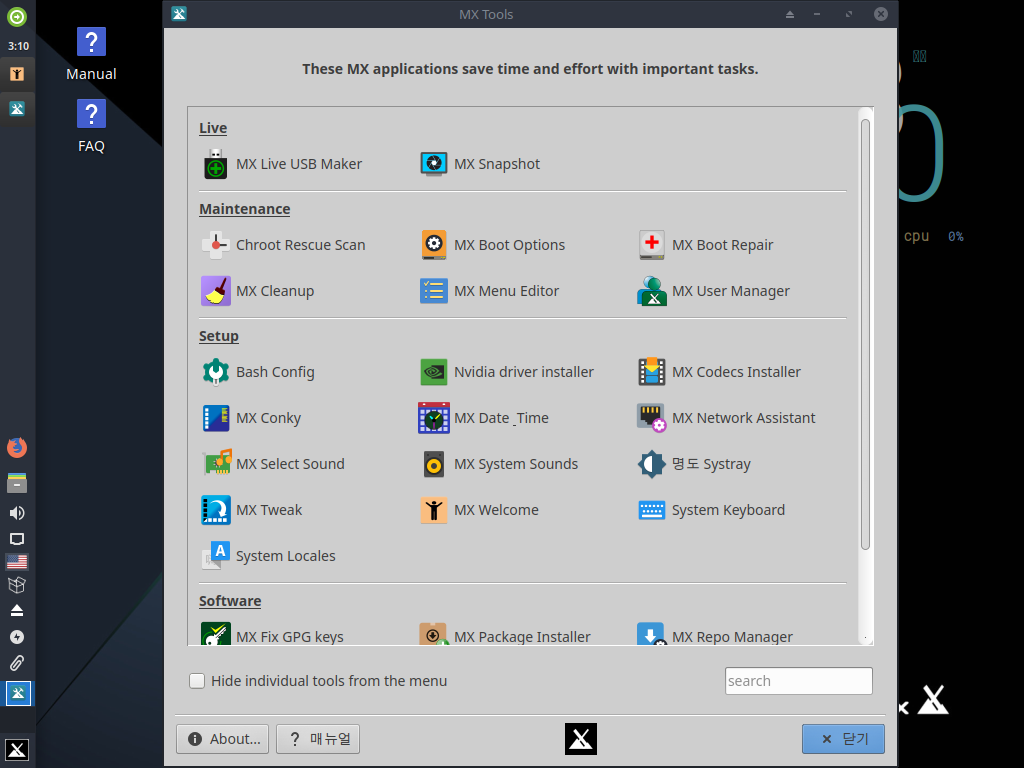Launch MX Fix GPG keys icon
The height and width of the screenshot is (768, 1024).
pyautogui.click(x=216, y=633)
